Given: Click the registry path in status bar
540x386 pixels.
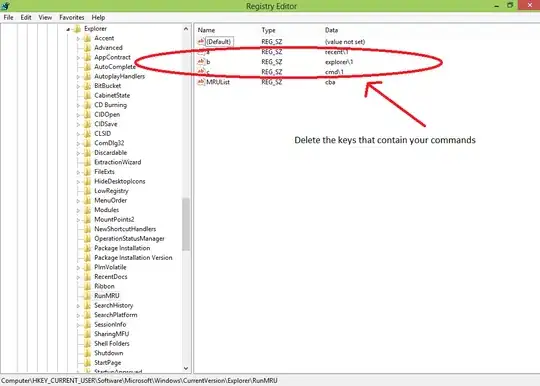Looking at the screenshot, I should pos(139,380).
